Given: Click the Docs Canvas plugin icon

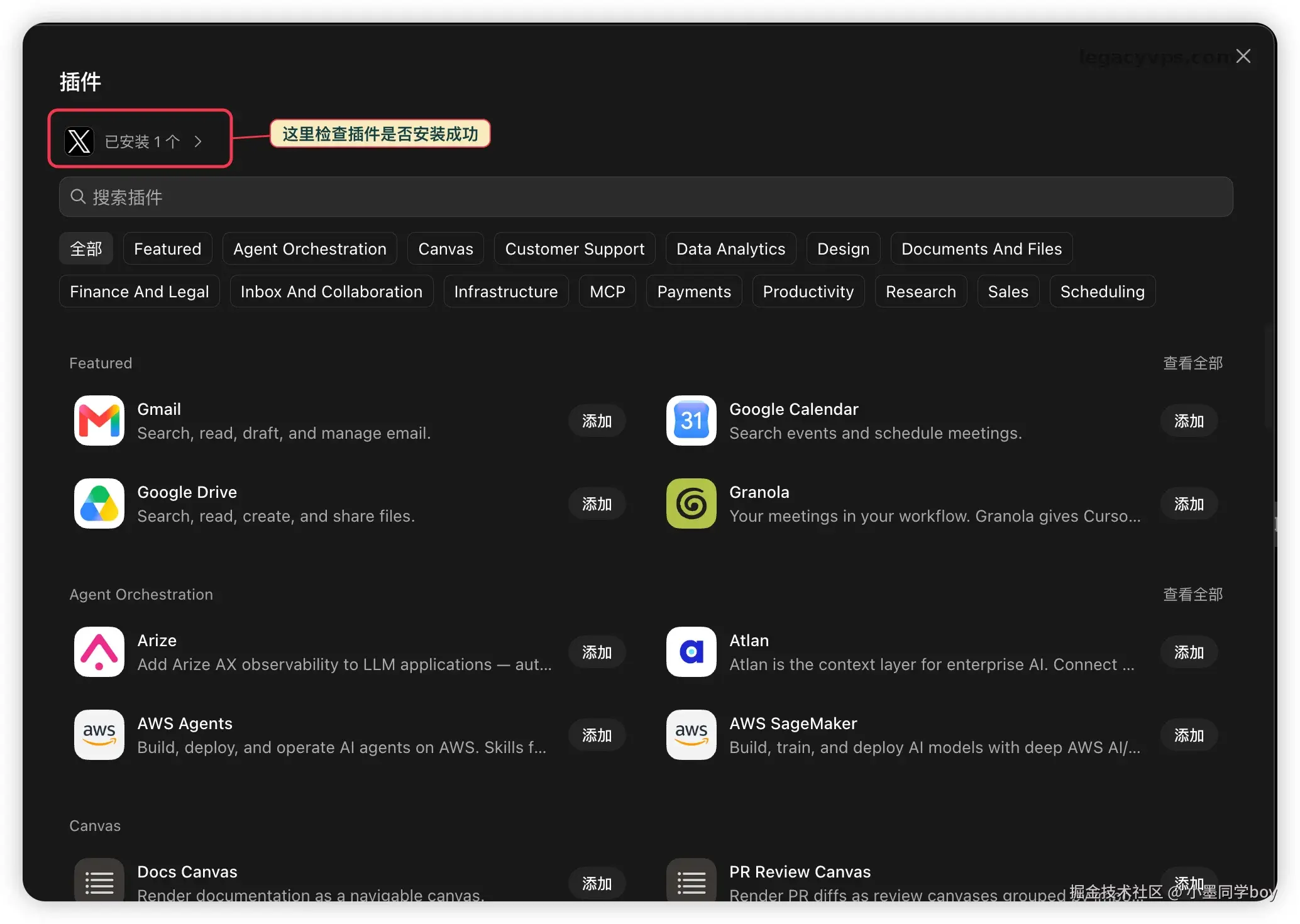Looking at the screenshot, I should click(99, 880).
